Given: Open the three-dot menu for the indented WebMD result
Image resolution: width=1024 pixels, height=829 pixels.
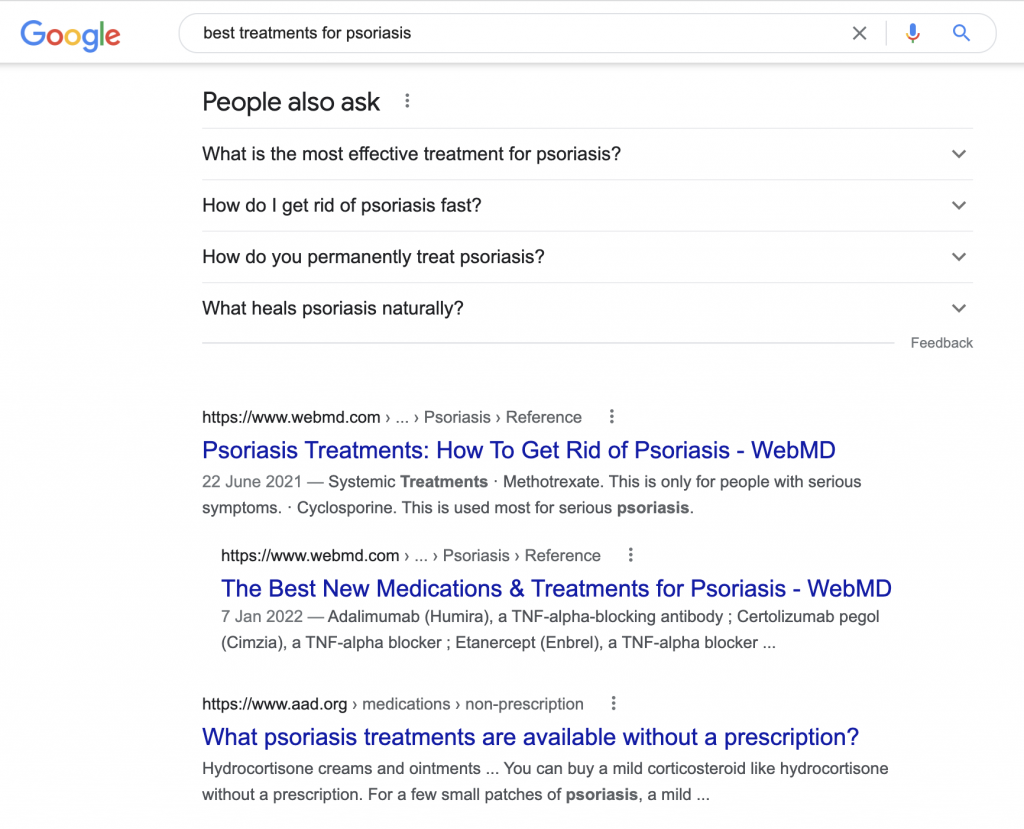Looking at the screenshot, I should pos(630,555).
